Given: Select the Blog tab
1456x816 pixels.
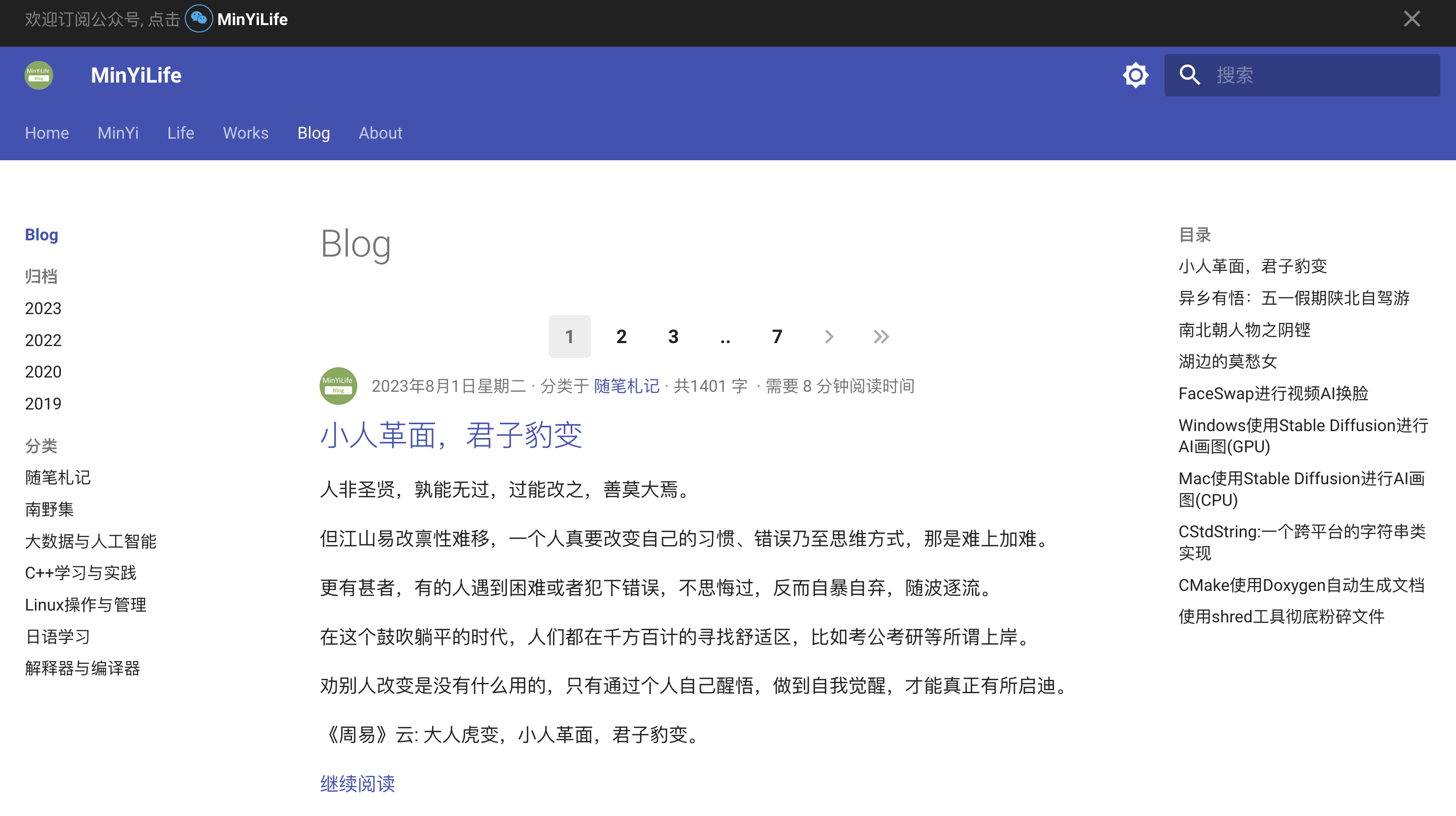Looking at the screenshot, I should coord(314,133).
